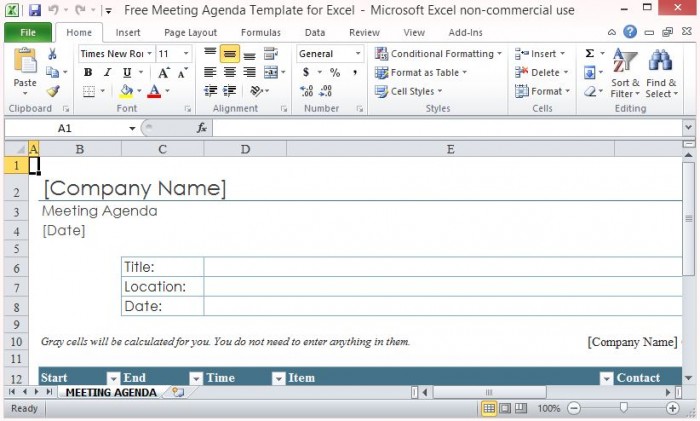Switch to the Review tab
Viewport: 700px width, 421px height.
tap(364, 32)
